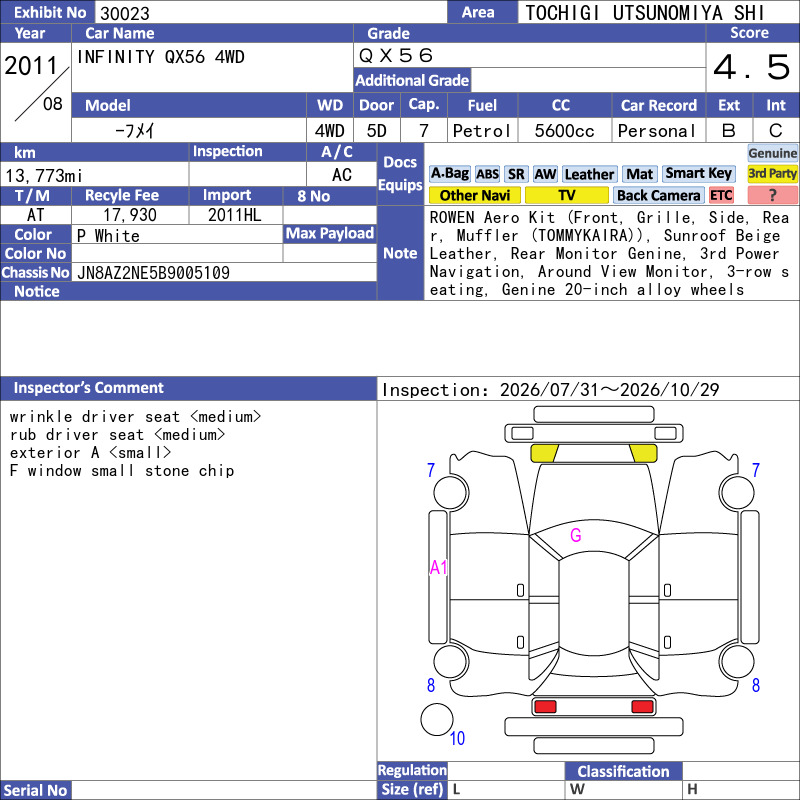800x800 pixels.
Task: Click the score value 4.5
Action: (752, 67)
